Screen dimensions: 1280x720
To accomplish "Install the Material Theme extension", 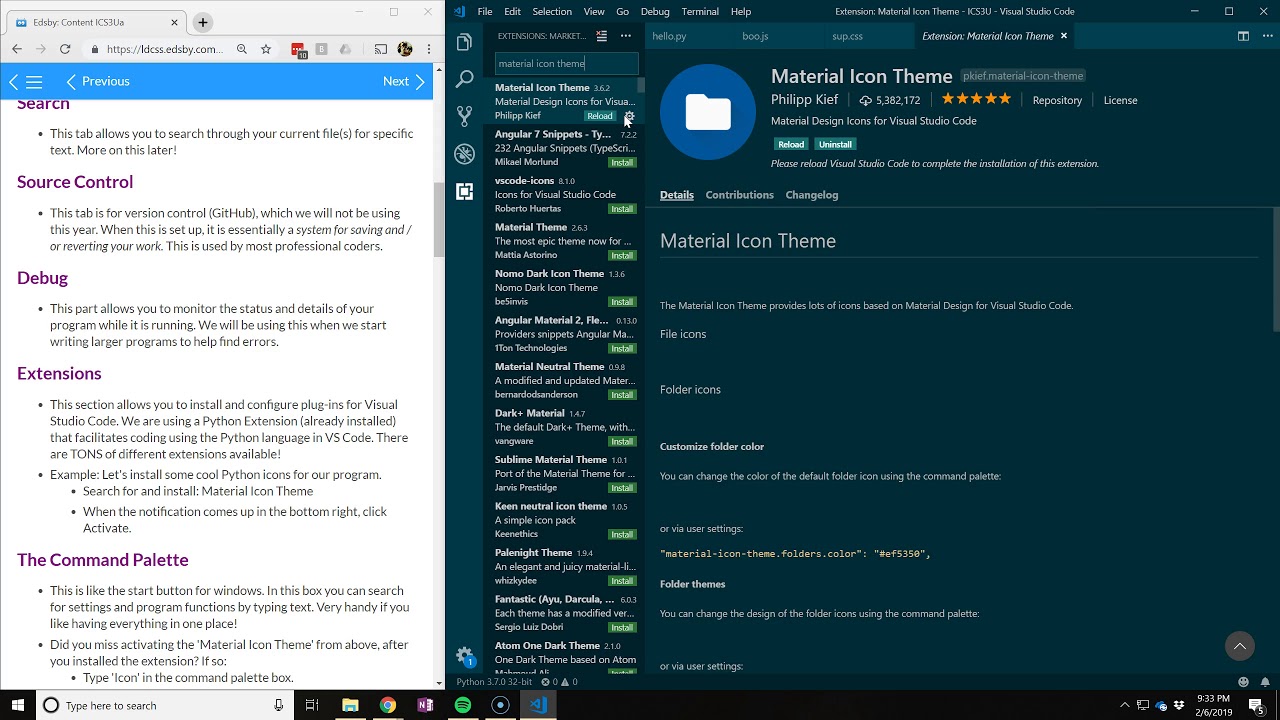I will (622, 255).
